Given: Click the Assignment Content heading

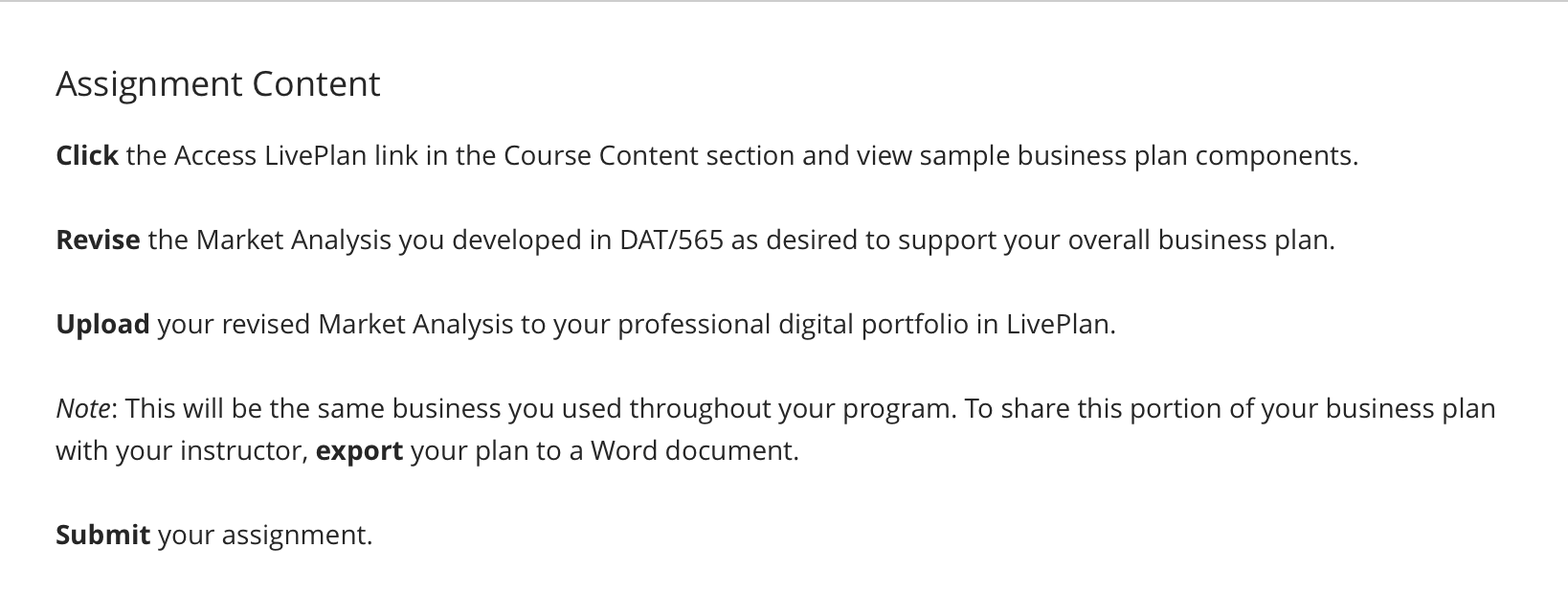Looking at the screenshot, I should tap(218, 84).
